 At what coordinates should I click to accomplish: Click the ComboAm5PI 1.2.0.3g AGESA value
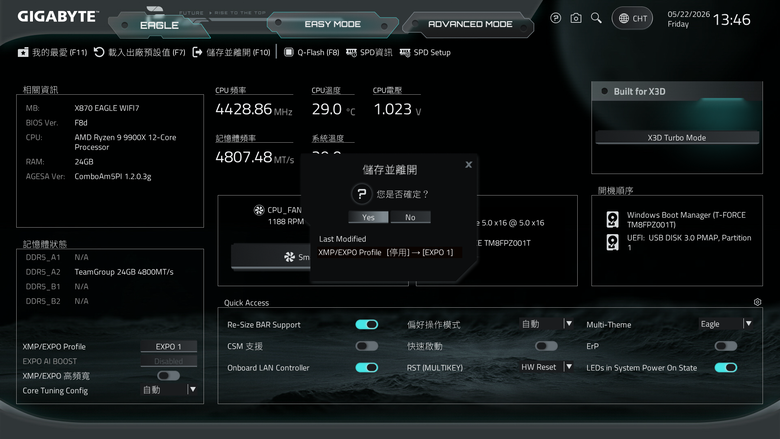(x=113, y=176)
